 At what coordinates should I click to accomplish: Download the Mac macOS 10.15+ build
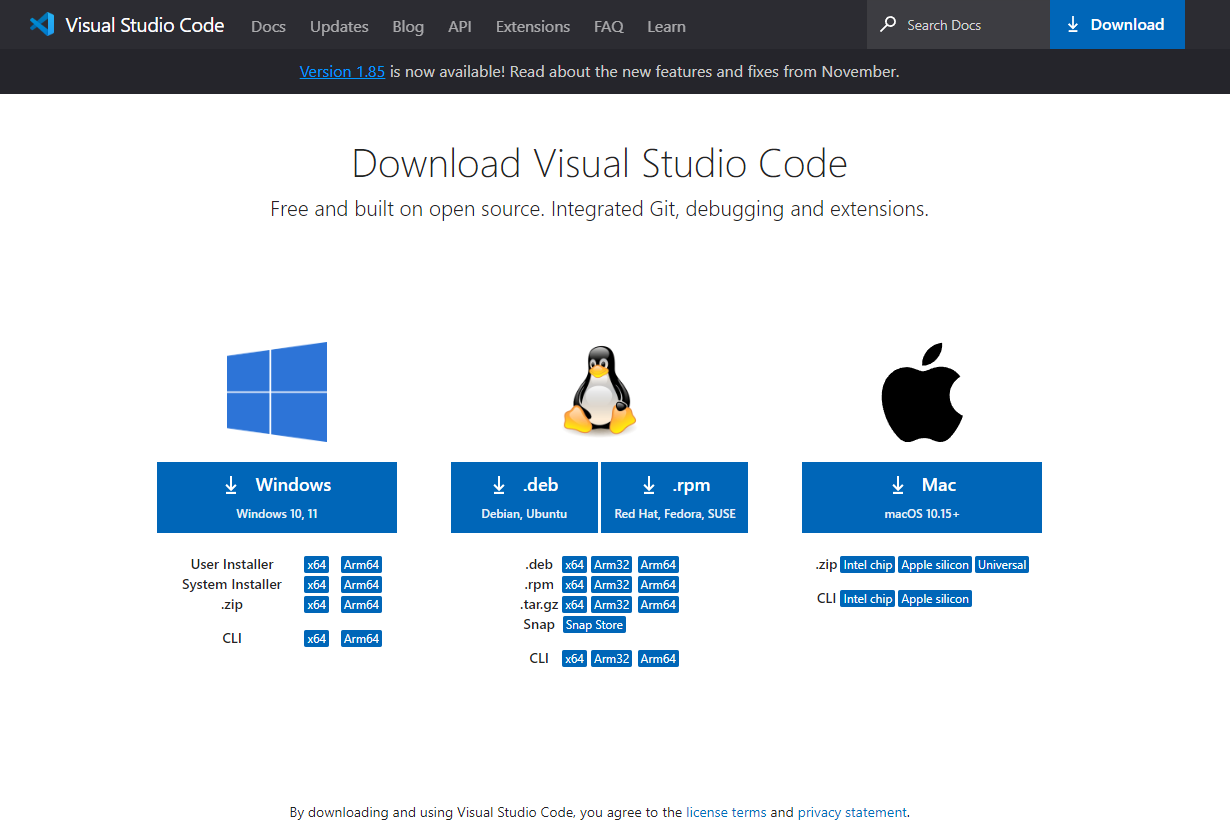click(922, 497)
